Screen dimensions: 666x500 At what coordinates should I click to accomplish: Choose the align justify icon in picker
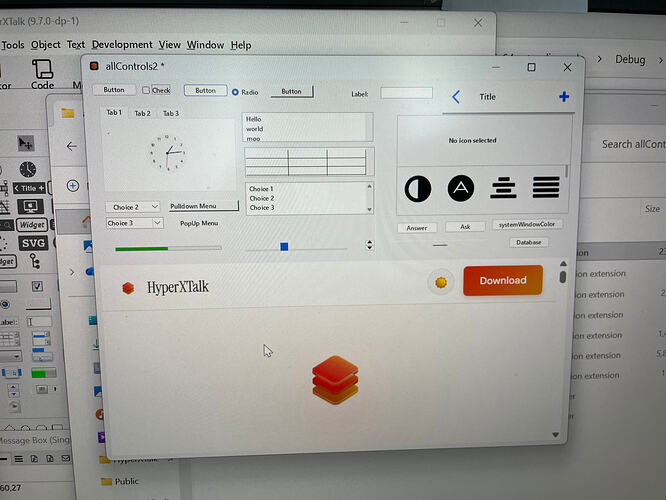pos(546,187)
